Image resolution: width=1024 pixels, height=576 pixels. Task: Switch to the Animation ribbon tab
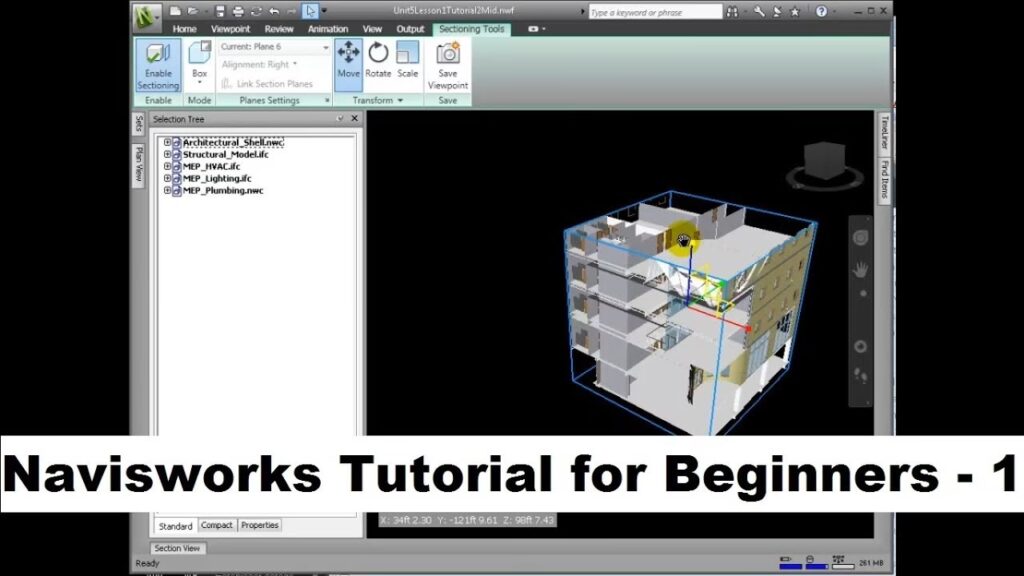[328, 29]
